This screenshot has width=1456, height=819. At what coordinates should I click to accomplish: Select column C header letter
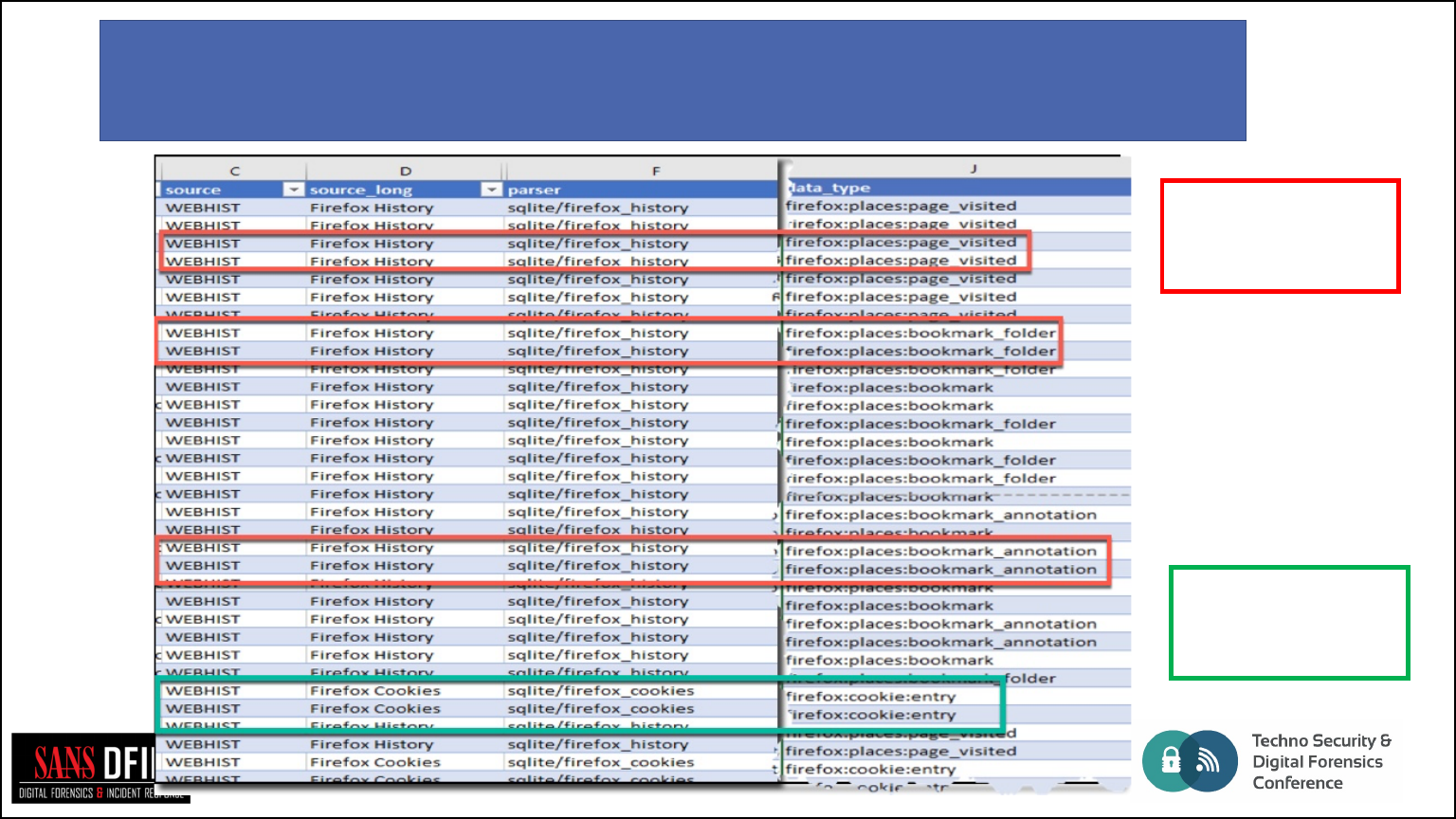(x=234, y=171)
